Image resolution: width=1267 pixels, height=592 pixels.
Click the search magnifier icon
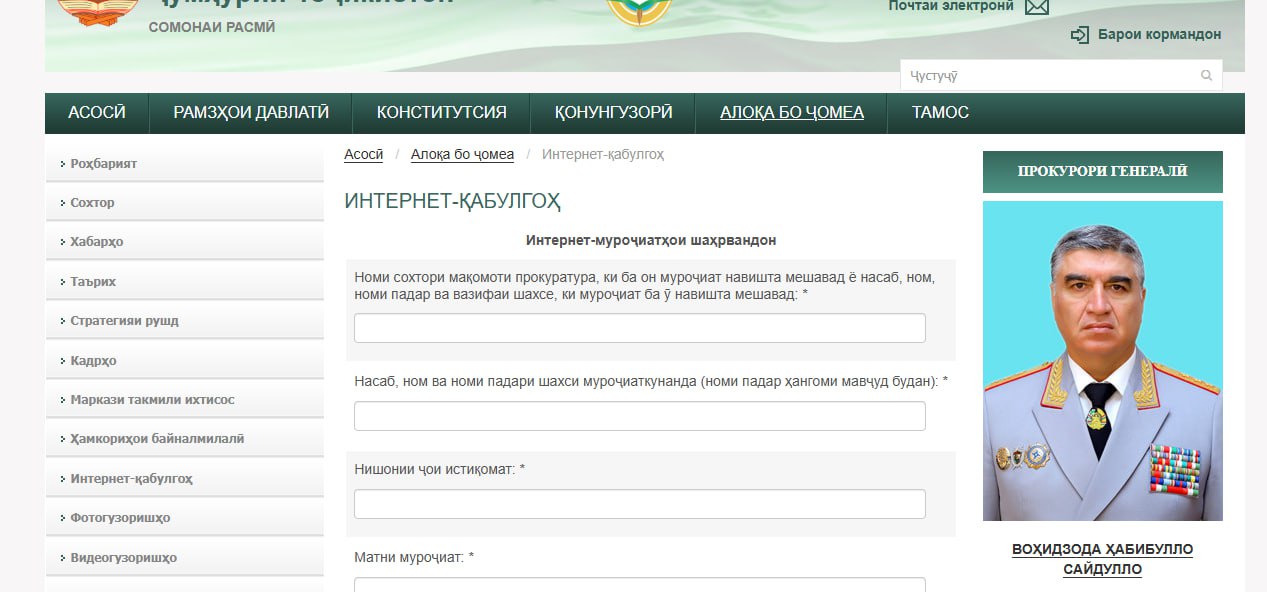[x=1206, y=76]
